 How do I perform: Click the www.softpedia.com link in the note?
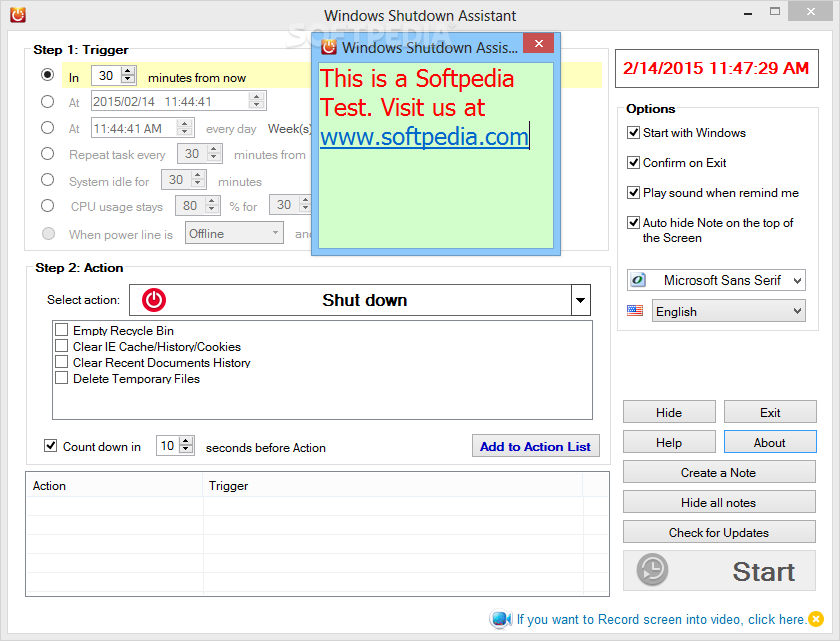pyautogui.click(x=424, y=137)
